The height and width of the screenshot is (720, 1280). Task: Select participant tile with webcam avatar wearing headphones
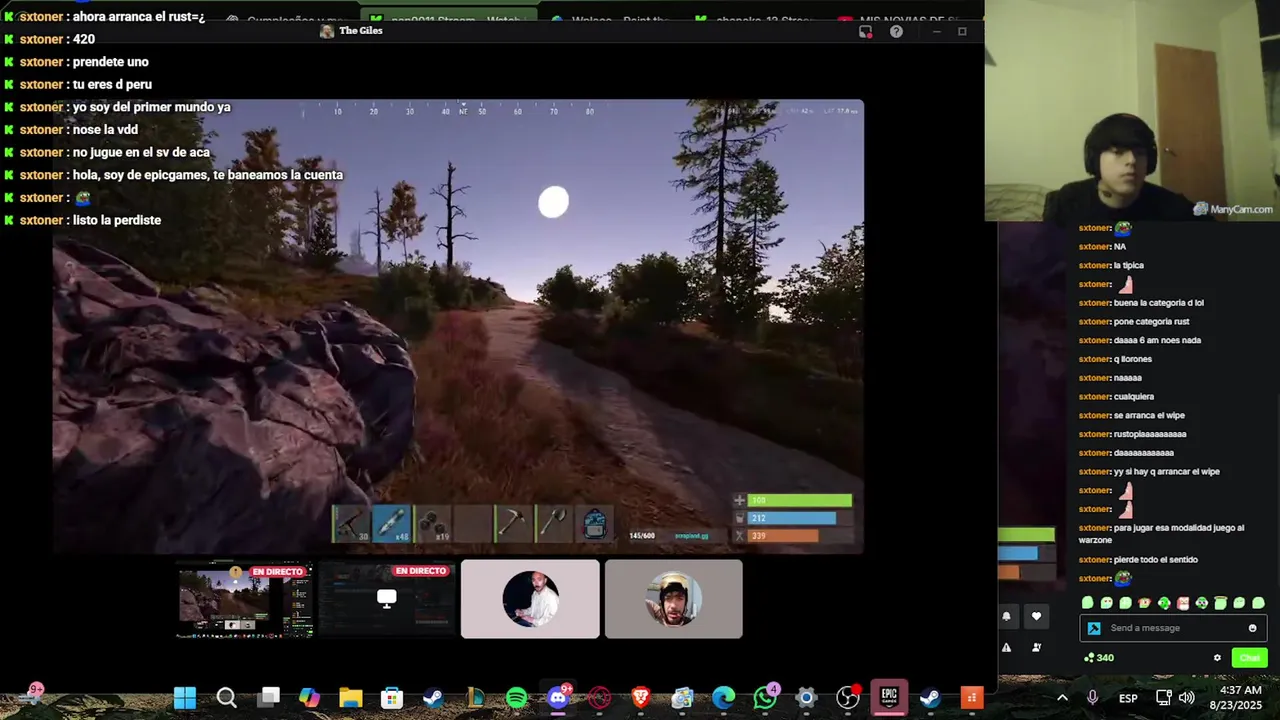pyautogui.click(x=674, y=598)
